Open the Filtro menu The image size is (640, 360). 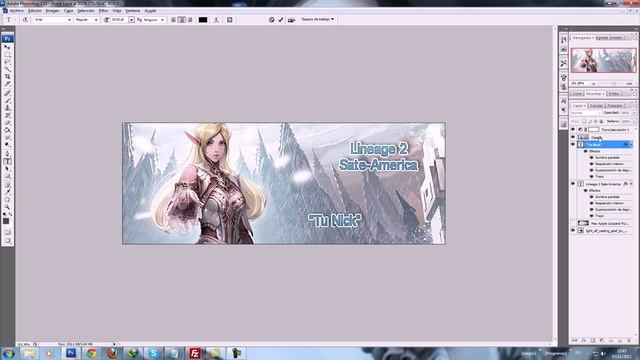(x=103, y=11)
